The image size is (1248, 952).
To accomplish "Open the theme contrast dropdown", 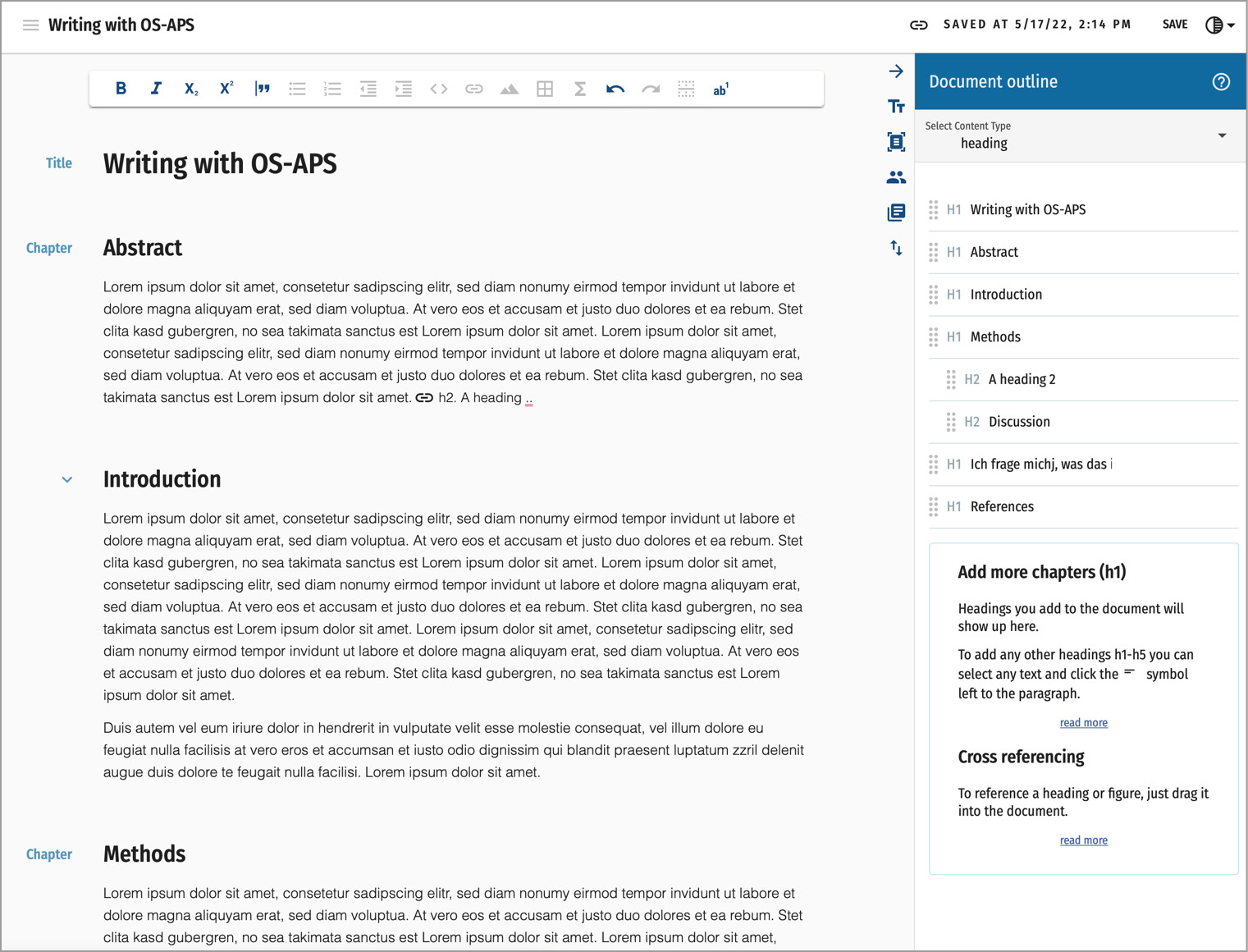I will point(1219,25).
